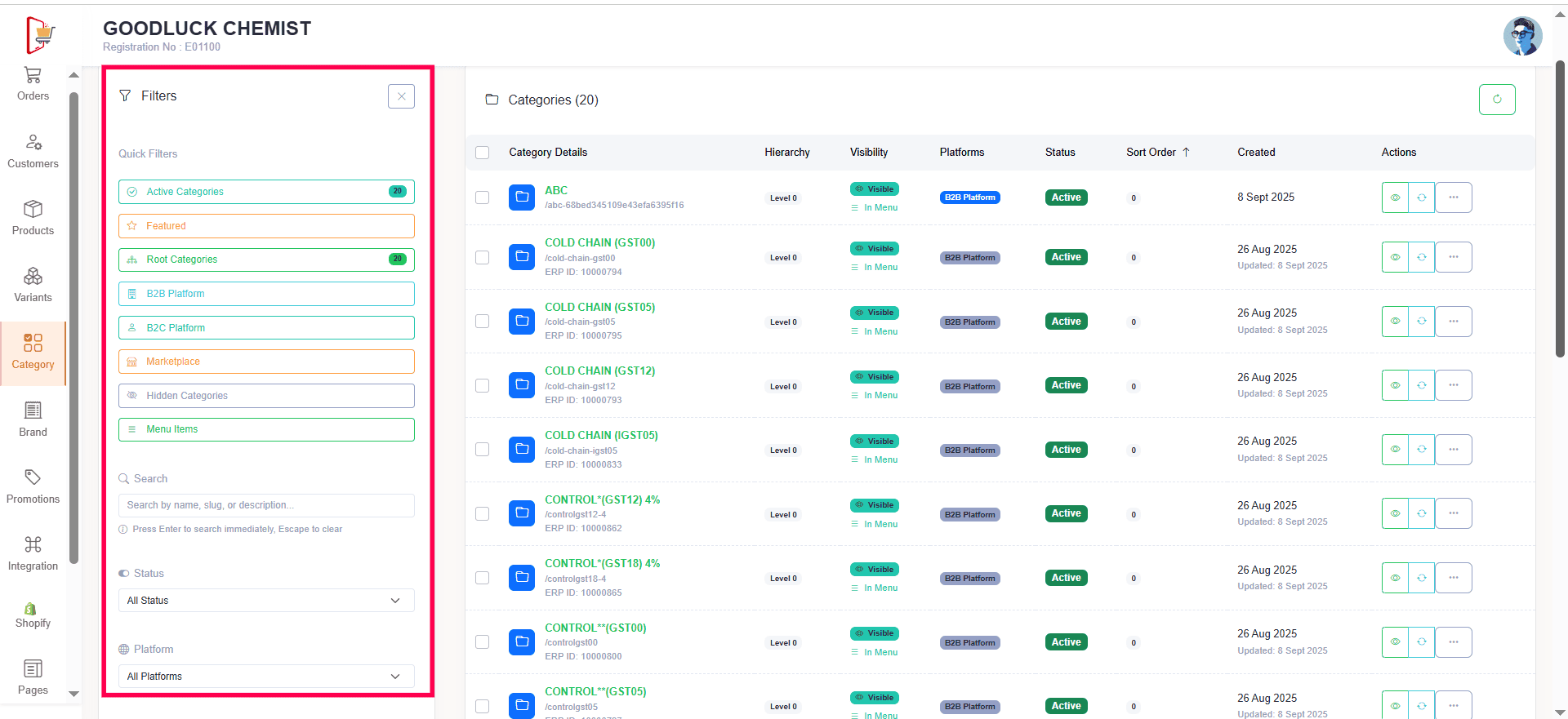Screen dimensions: 1568x719
Task: Open the All Platforms dropdown
Action: click(266, 677)
